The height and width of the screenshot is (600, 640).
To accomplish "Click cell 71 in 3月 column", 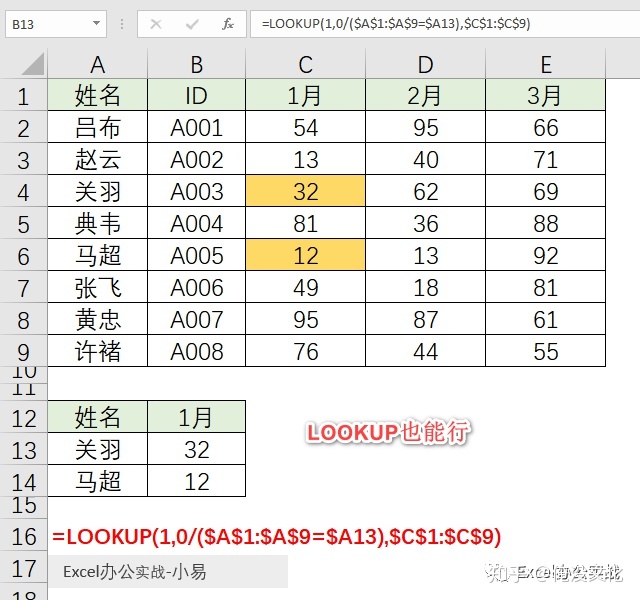I will (545, 159).
